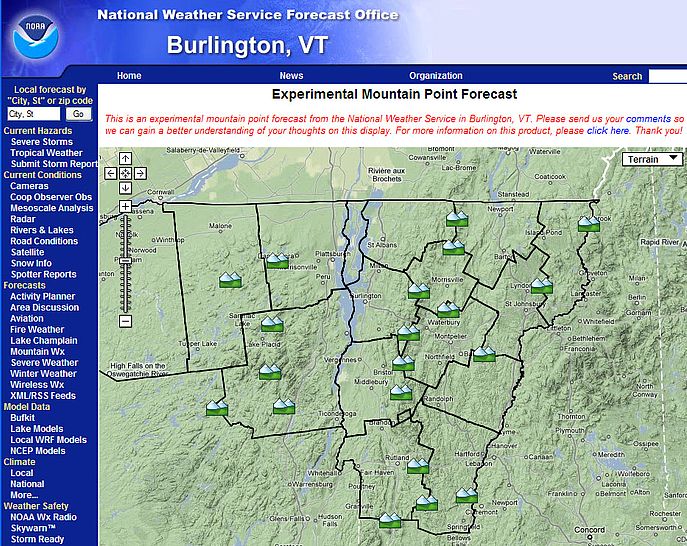Open Spotter Reports link
The image size is (687, 546).
click(x=43, y=274)
